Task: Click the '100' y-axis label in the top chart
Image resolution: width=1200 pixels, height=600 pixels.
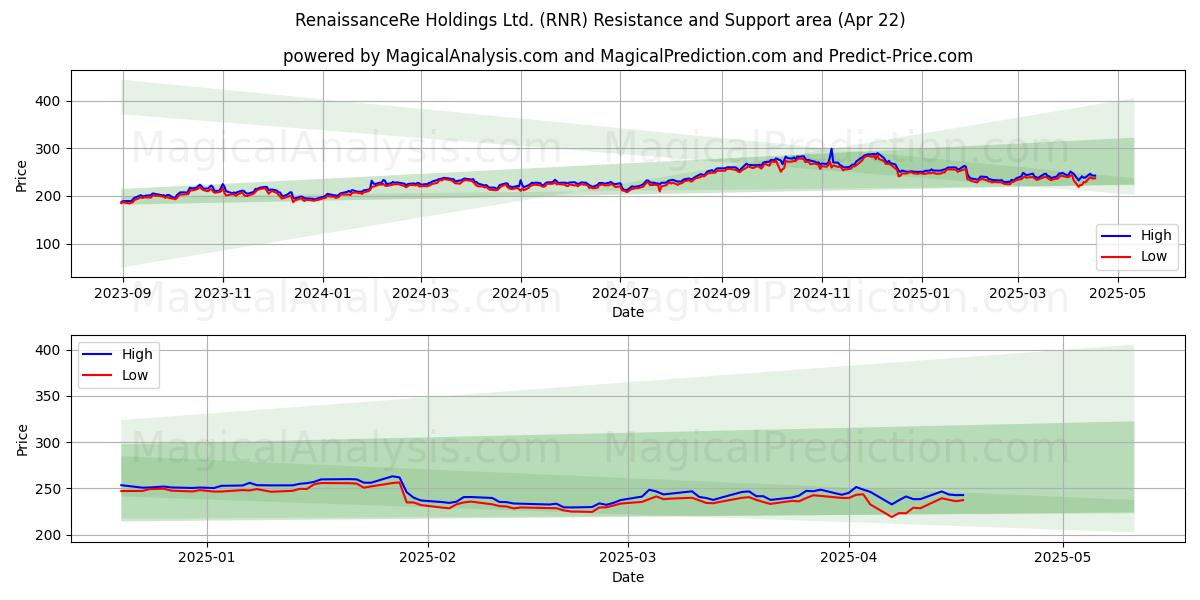Action: tap(50, 244)
